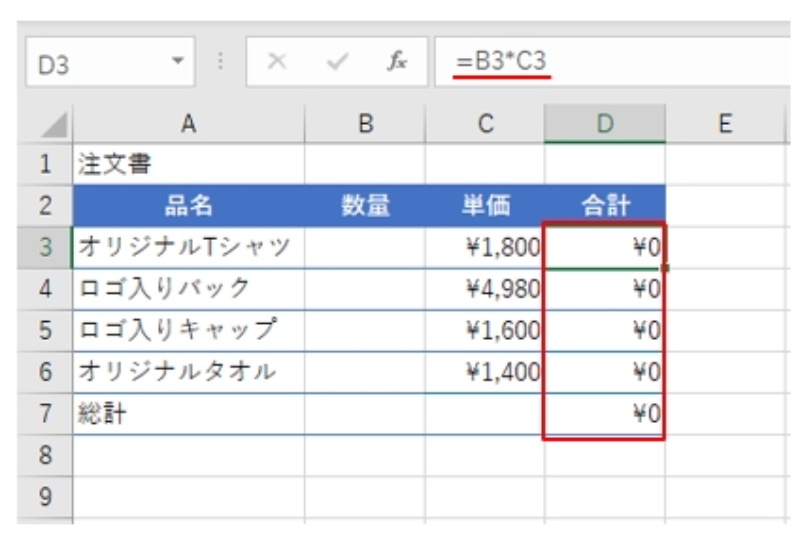
Task: Click empty quantity cell for オリジナルTシャツ
Action: point(365,247)
